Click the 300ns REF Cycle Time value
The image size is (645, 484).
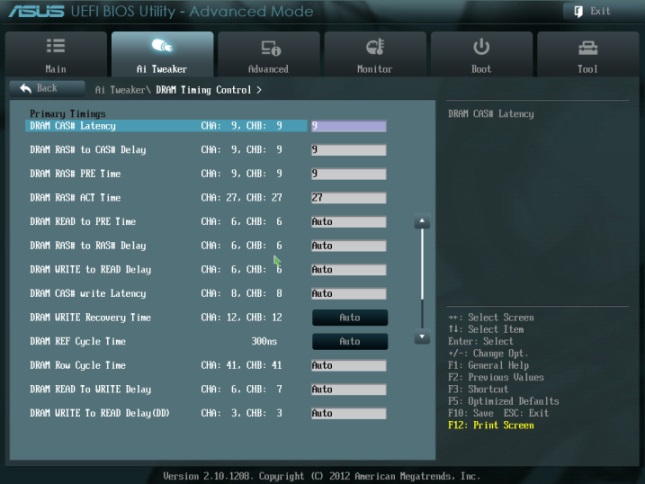click(x=264, y=341)
